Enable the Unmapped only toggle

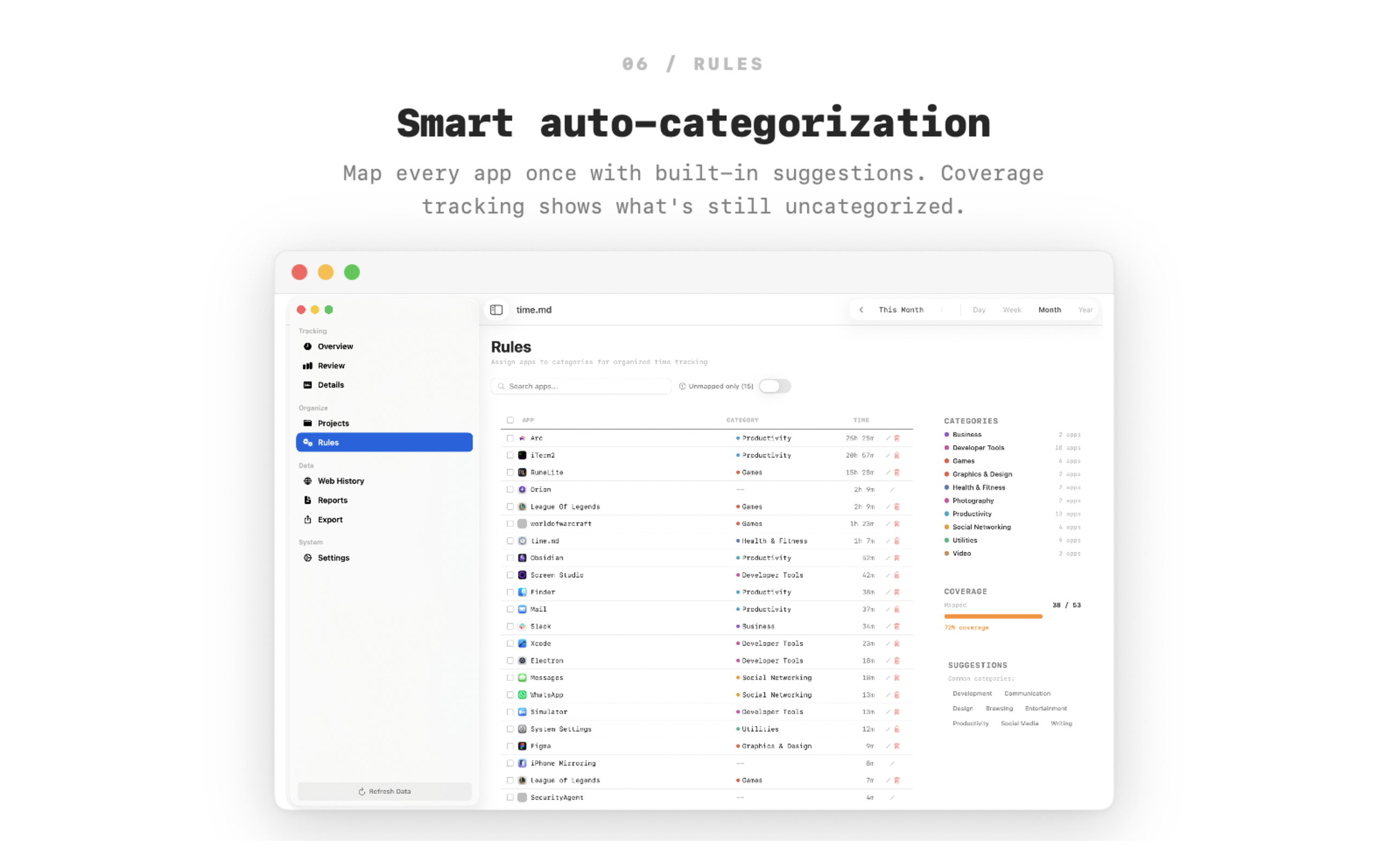click(x=775, y=386)
